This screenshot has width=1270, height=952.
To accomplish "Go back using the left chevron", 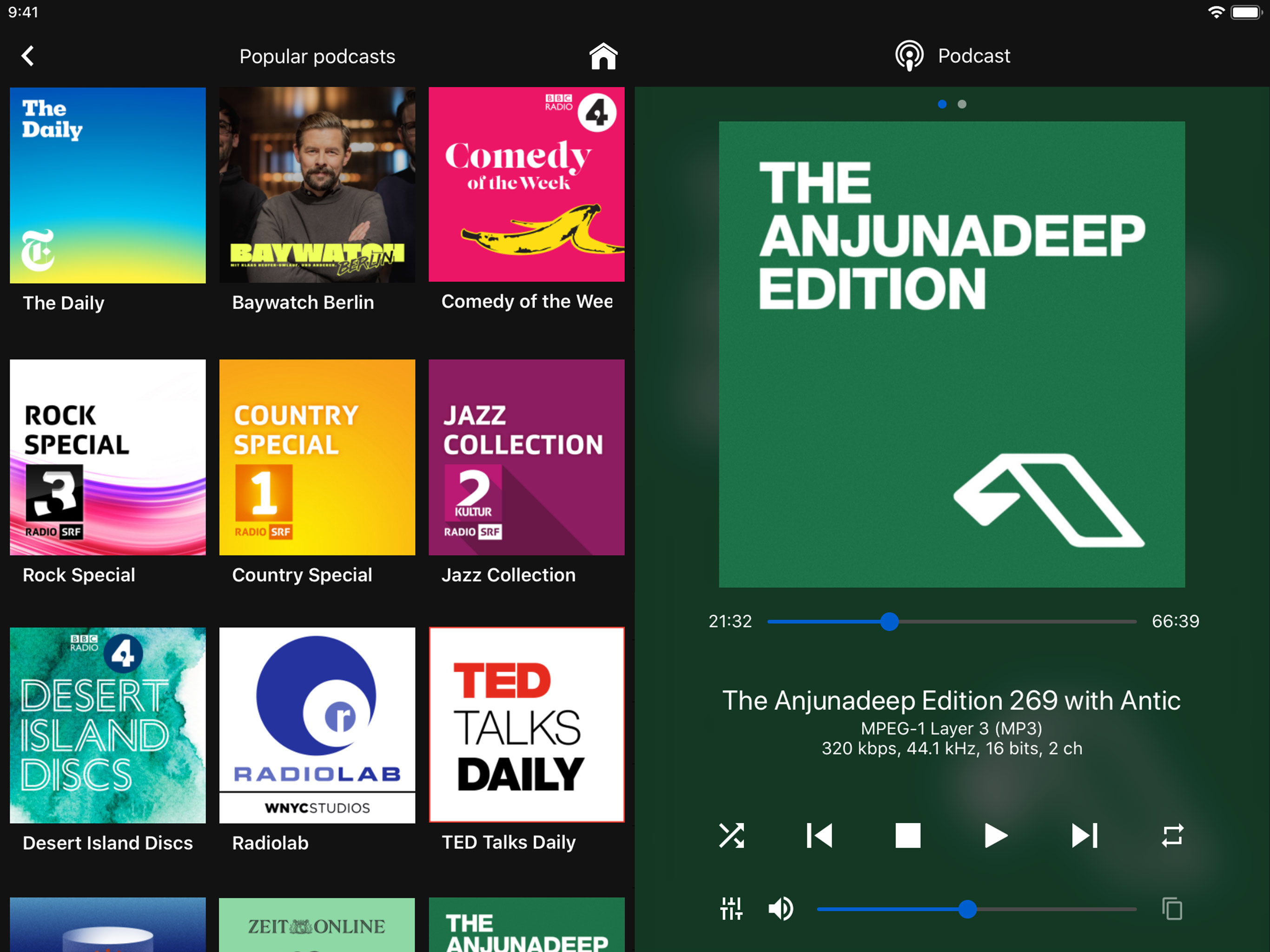I will pos(27,56).
